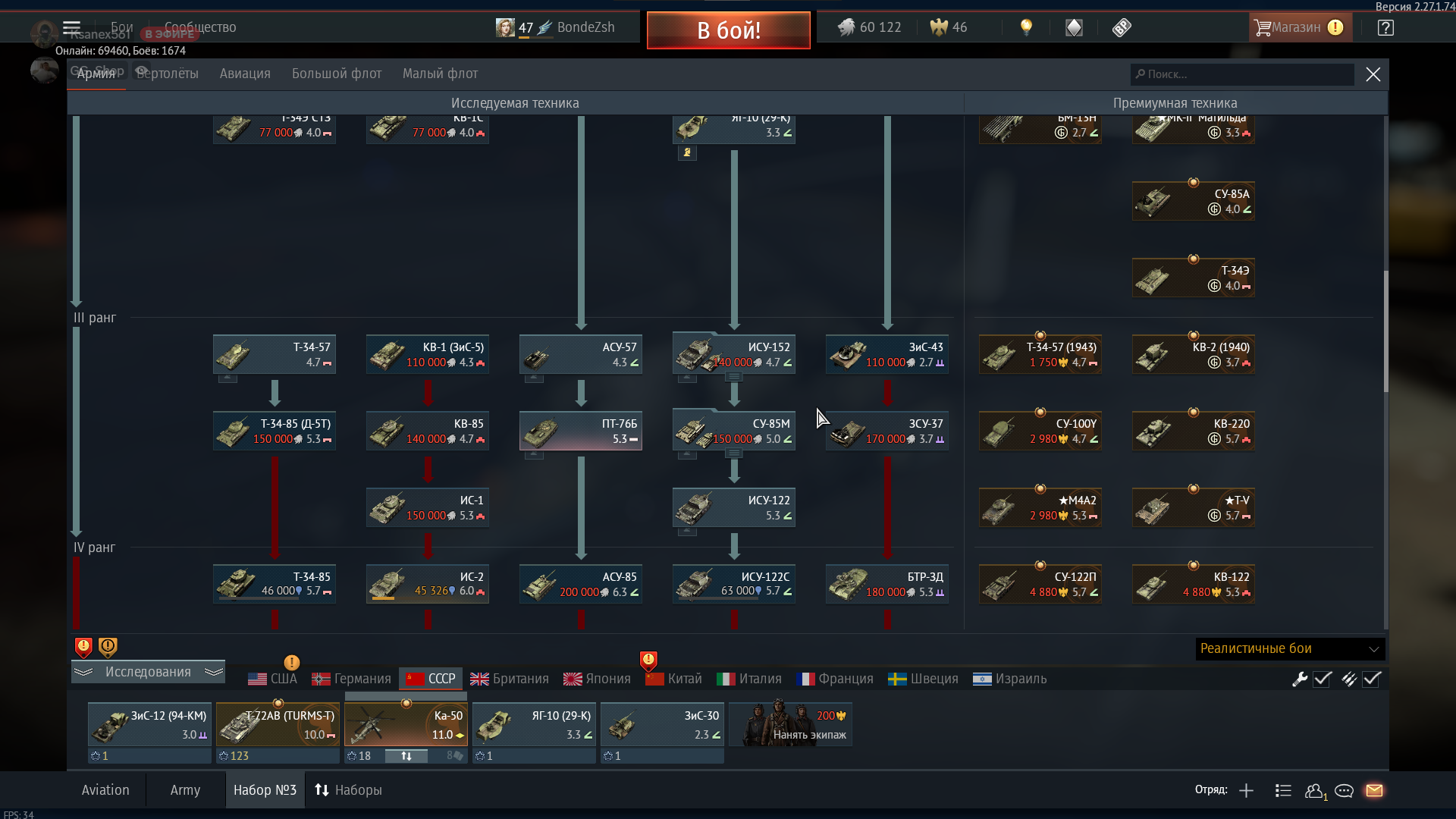Open the list icon next to squad
This screenshot has width=1456, height=819.
click(1283, 791)
